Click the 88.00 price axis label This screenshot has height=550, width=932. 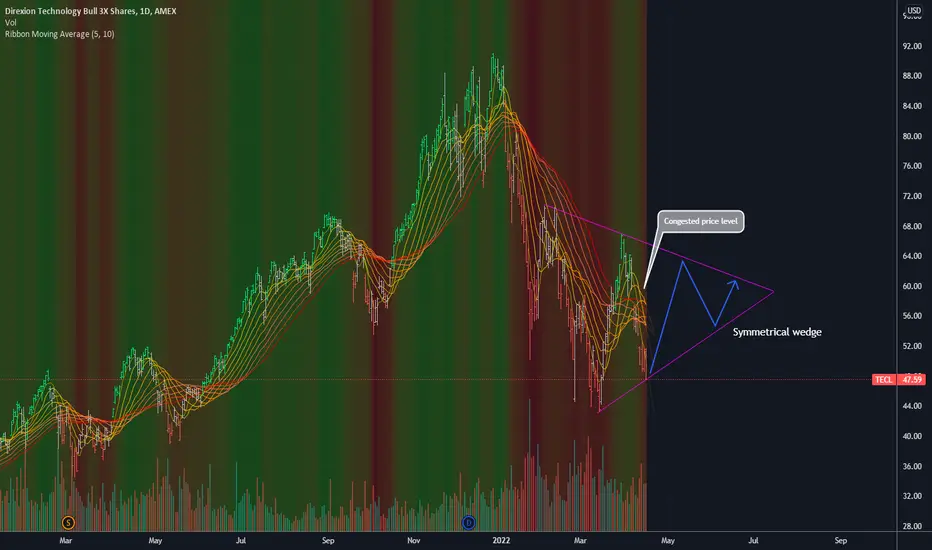pyautogui.click(x=912, y=76)
